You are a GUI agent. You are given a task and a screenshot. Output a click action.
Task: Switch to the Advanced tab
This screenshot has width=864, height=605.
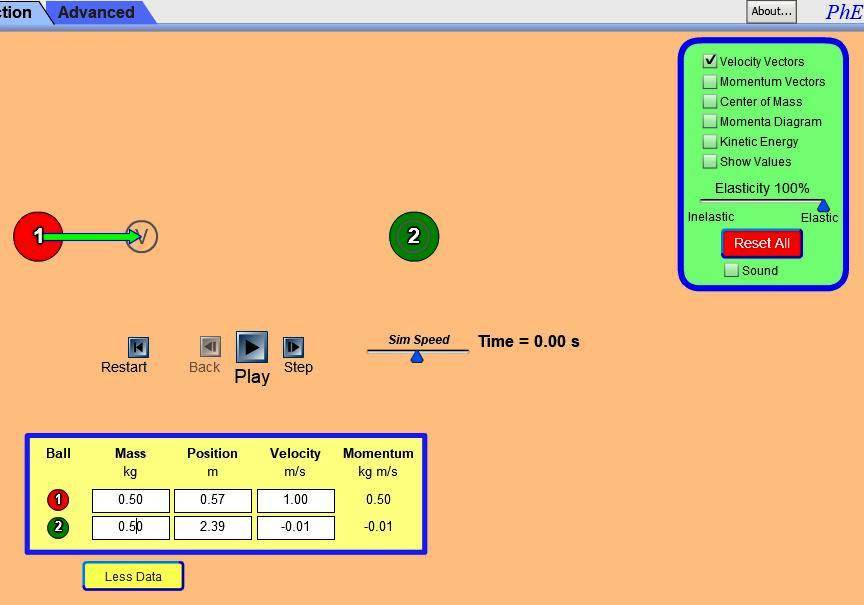point(96,12)
